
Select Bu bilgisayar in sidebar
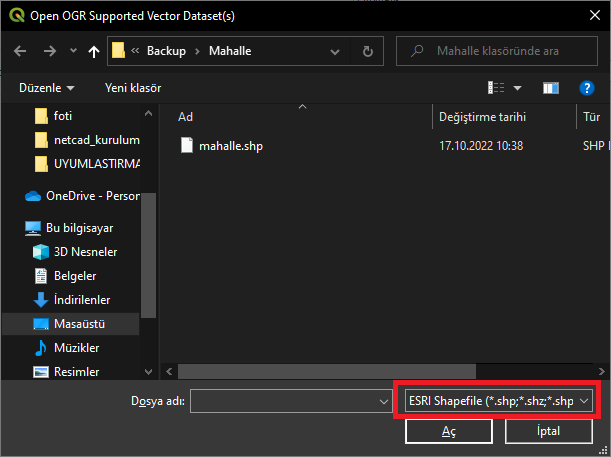(69, 228)
